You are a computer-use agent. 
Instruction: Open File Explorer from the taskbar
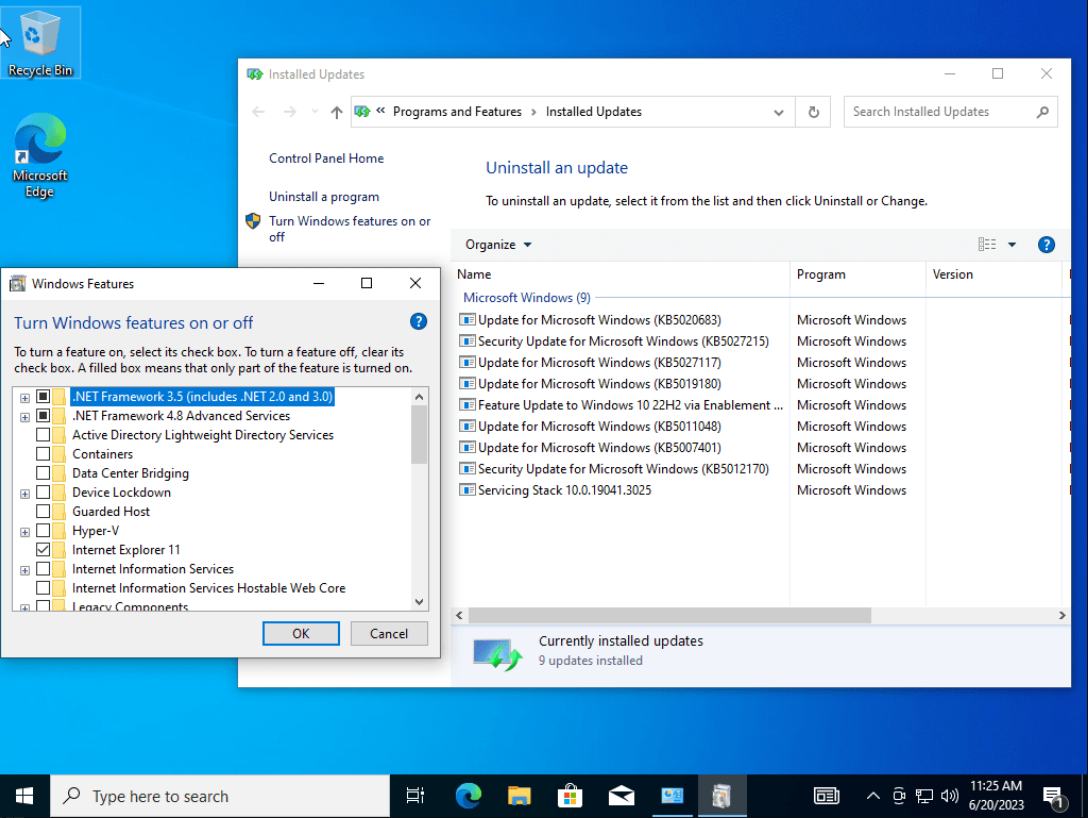point(519,796)
